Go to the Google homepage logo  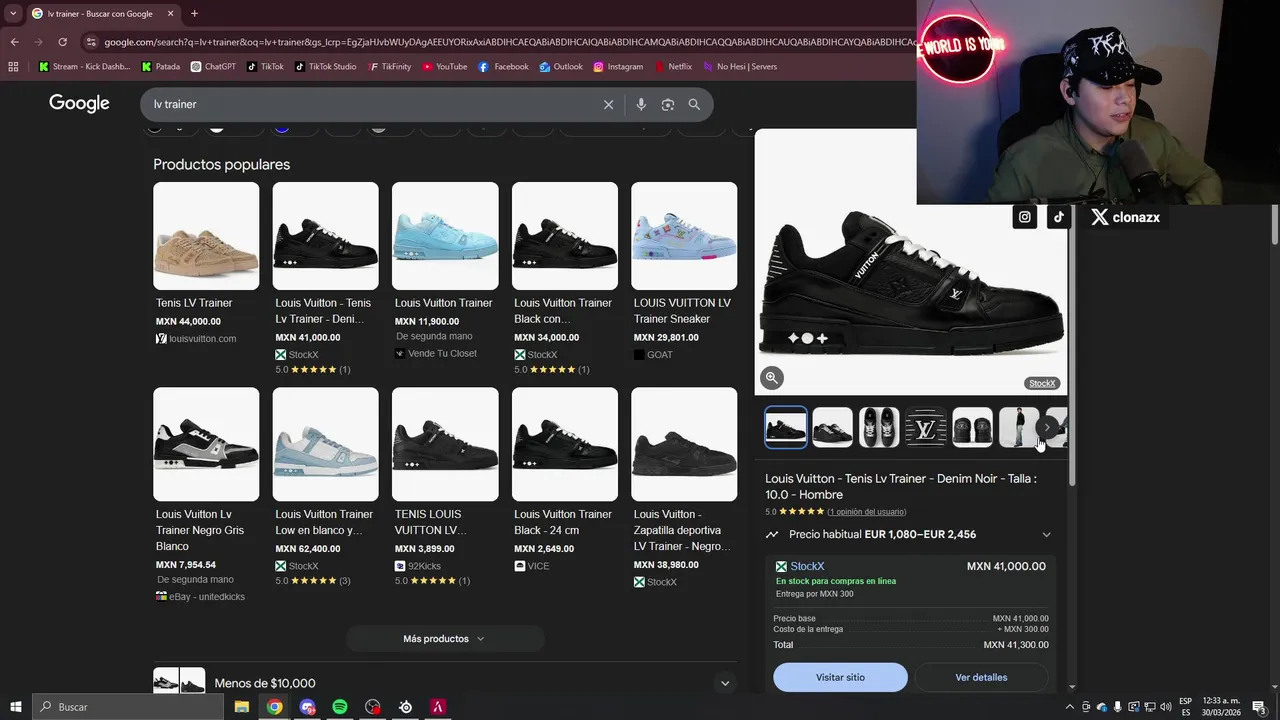[79, 104]
